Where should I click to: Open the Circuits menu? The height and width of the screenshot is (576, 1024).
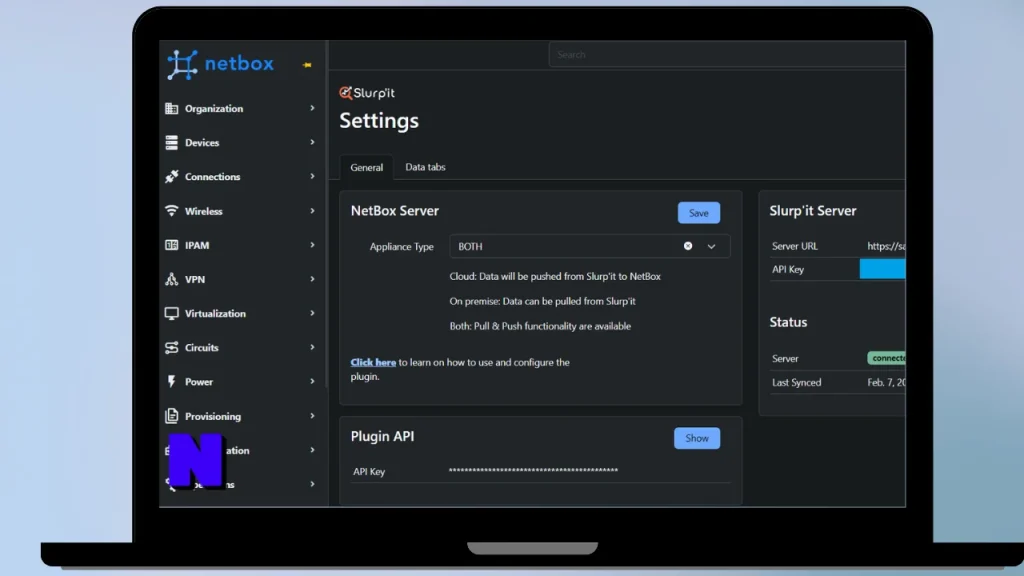click(x=240, y=347)
